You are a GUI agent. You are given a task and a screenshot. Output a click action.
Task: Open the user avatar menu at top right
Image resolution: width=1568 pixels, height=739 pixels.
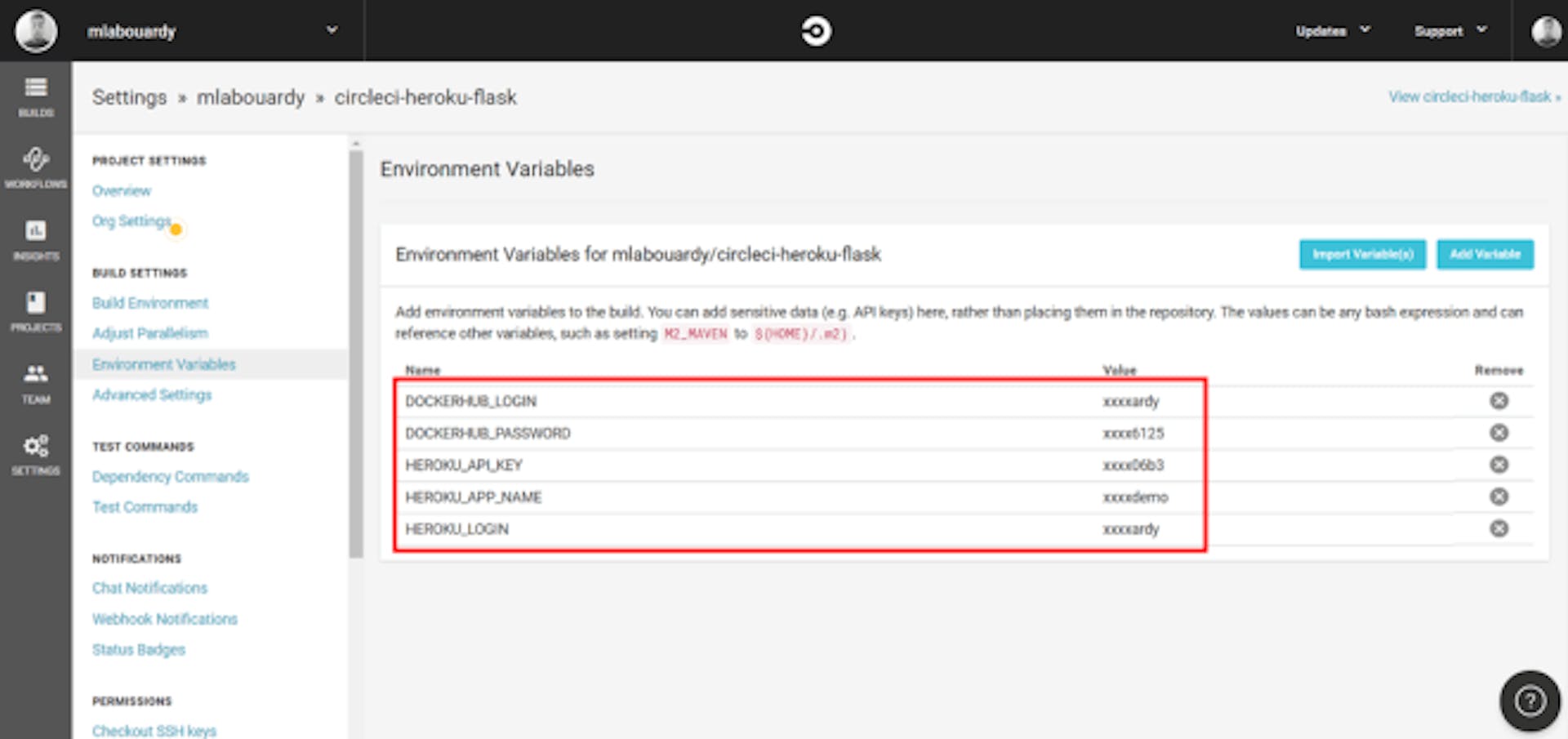point(1546,31)
